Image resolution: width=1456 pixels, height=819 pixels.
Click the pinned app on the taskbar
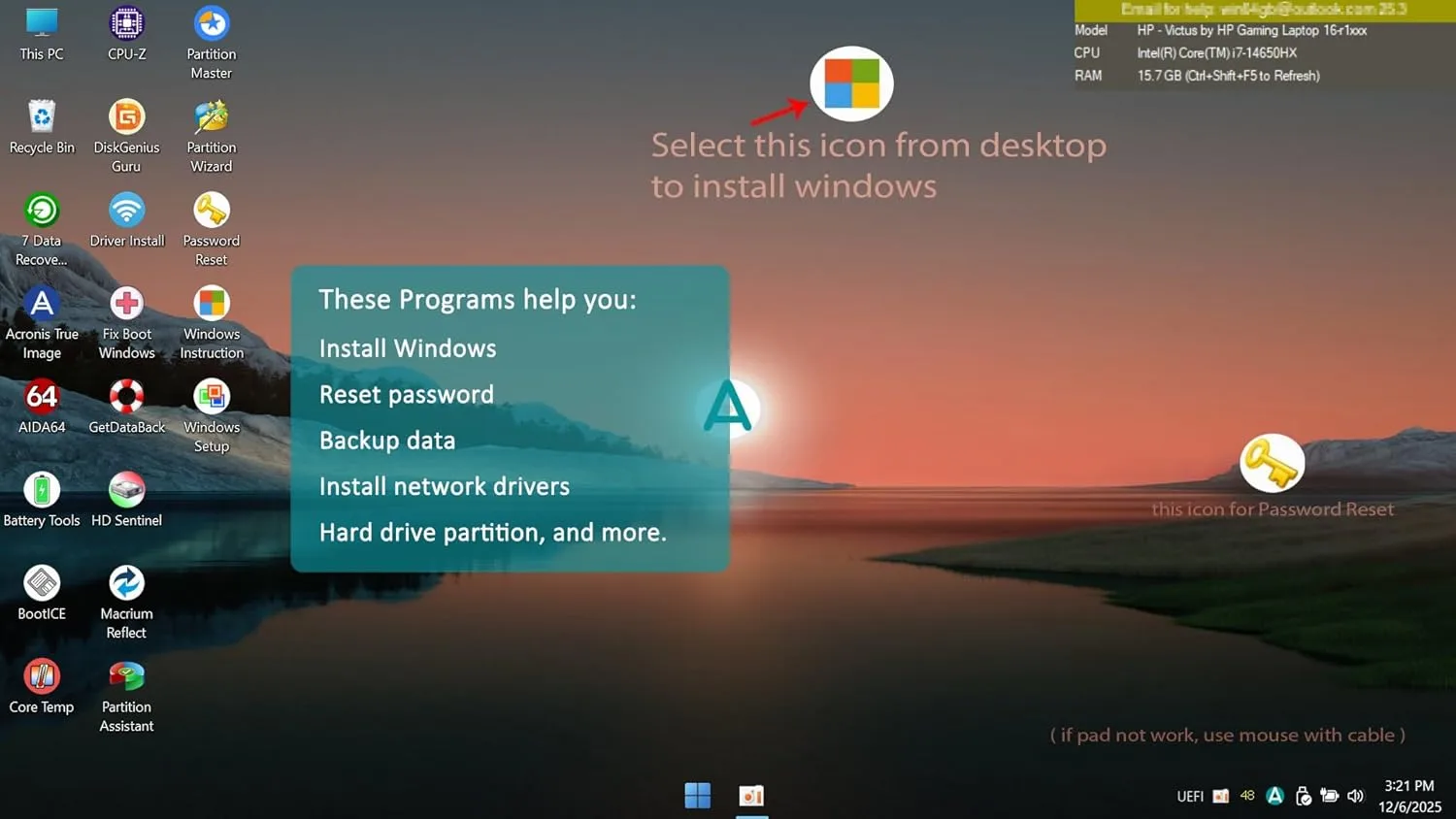point(751,796)
